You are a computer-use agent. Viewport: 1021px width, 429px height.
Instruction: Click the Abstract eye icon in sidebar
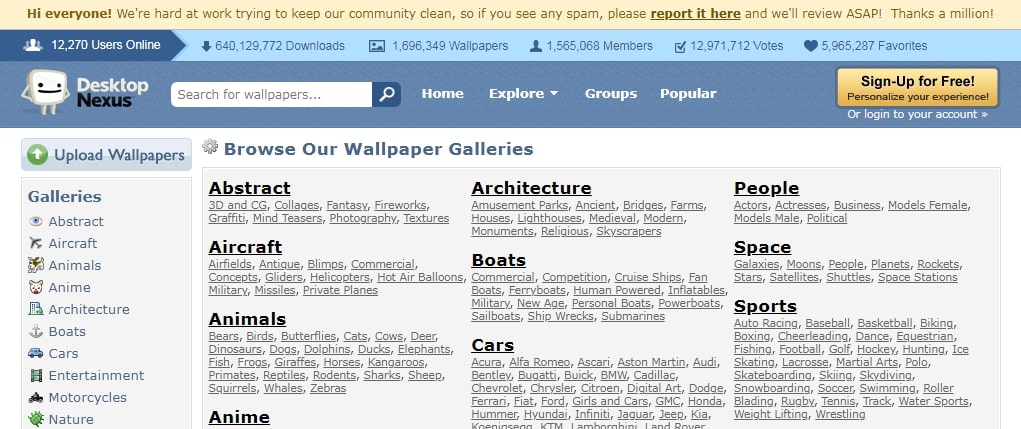[x=36, y=221]
